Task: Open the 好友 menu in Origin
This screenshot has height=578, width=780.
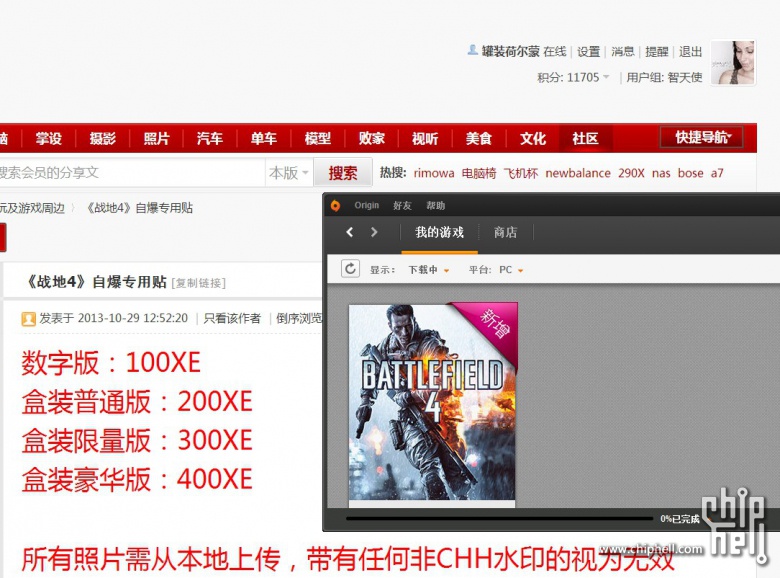Action: point(402,205)
